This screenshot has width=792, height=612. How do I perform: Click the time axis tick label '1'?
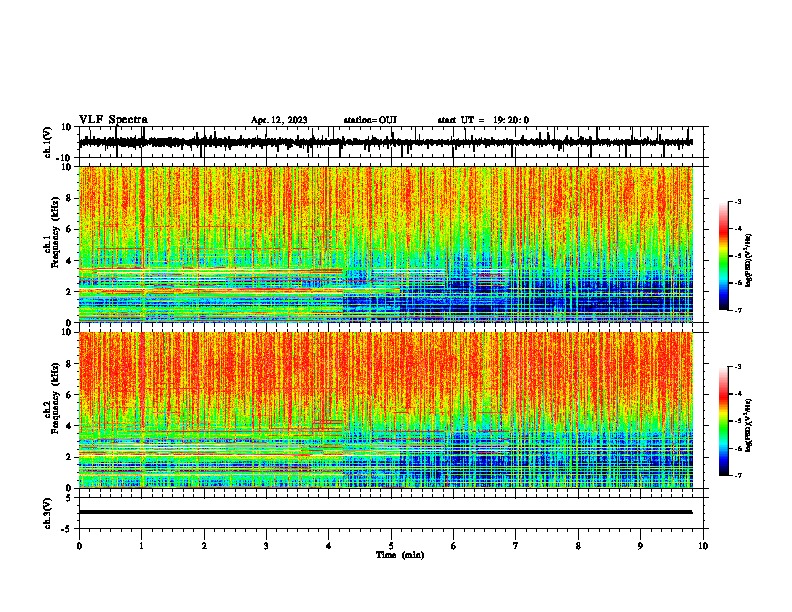coord(141,546)
